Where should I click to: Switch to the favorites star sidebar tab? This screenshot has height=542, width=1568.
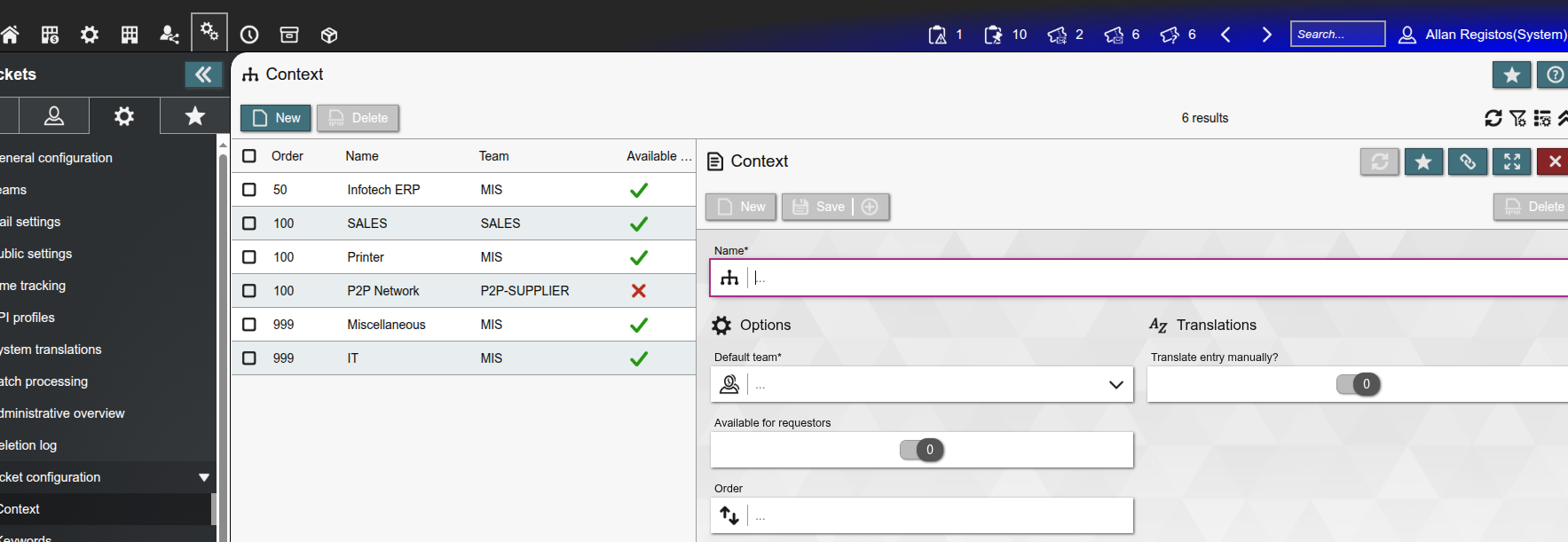coord(195,115)
